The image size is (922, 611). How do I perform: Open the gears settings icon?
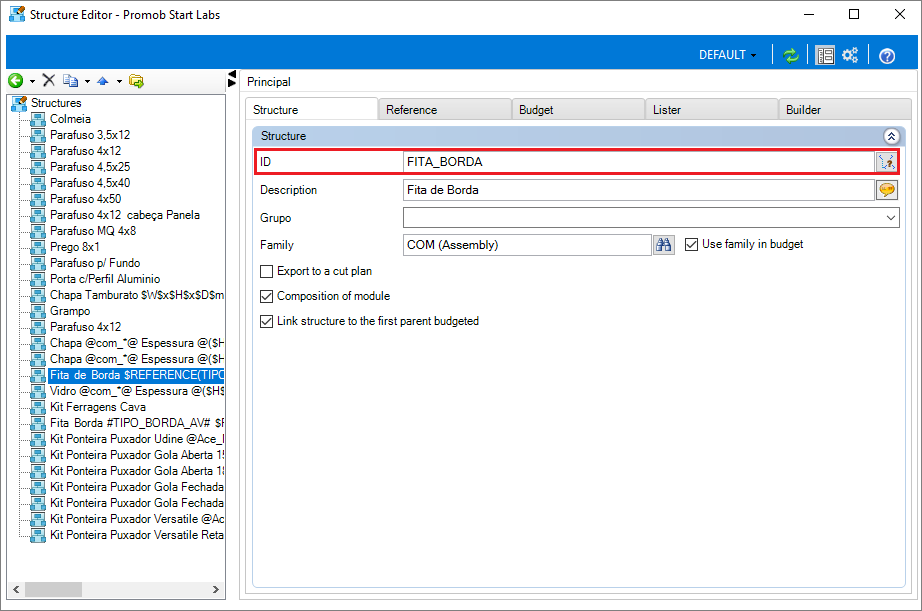pyautogui.click(x=850, y=55)
